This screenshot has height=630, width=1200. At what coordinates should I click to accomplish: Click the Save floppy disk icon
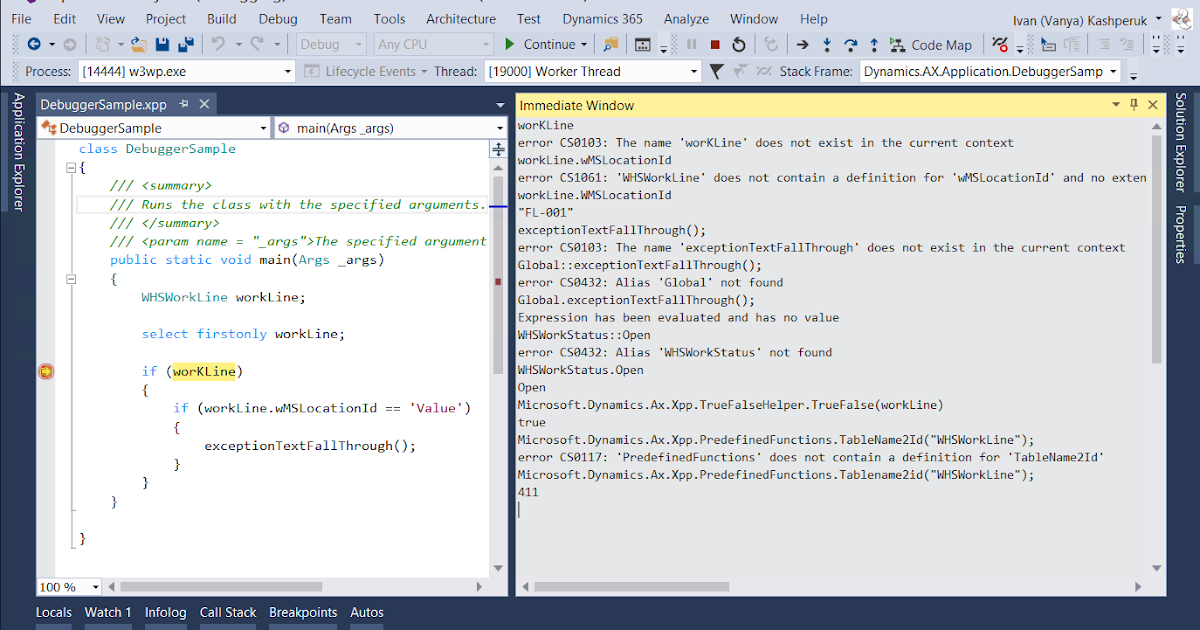(x=162, y=44)
